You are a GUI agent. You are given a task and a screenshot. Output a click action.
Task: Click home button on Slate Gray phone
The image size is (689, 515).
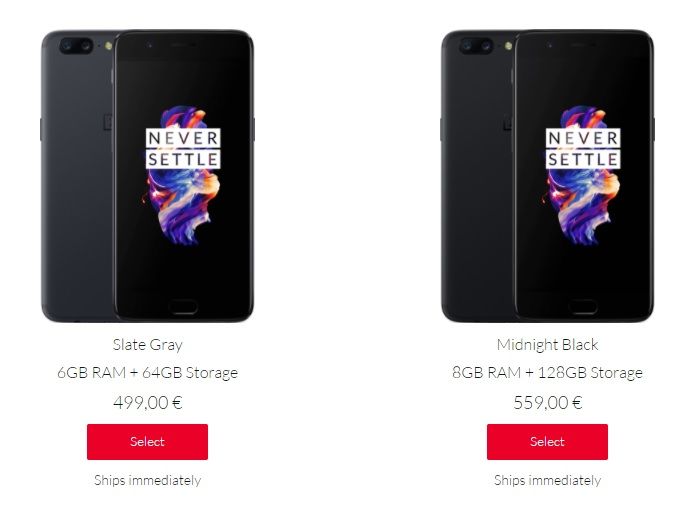[183, 306]
